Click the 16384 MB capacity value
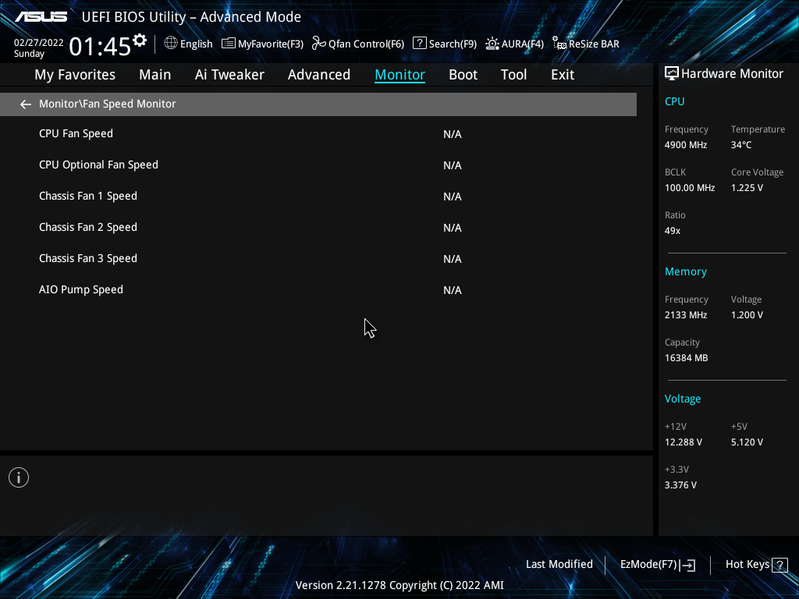The height and width of the screenshot is (599, 799). 686,358
